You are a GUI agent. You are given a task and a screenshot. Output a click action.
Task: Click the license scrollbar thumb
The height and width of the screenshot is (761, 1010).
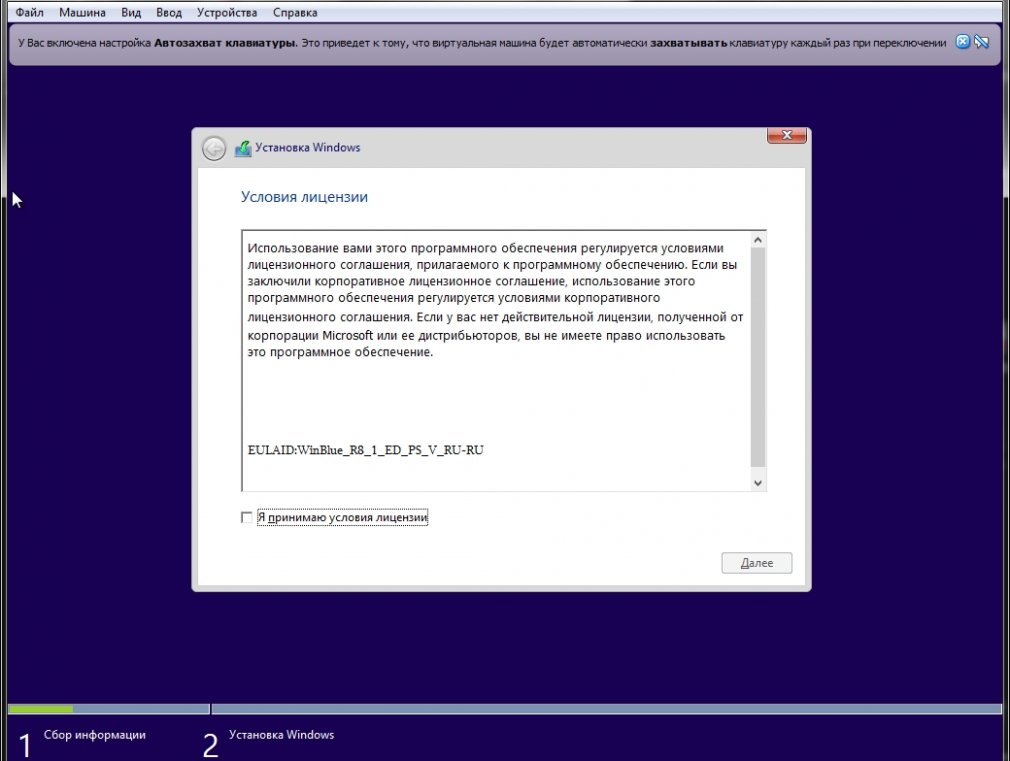[x=758, y=358]
